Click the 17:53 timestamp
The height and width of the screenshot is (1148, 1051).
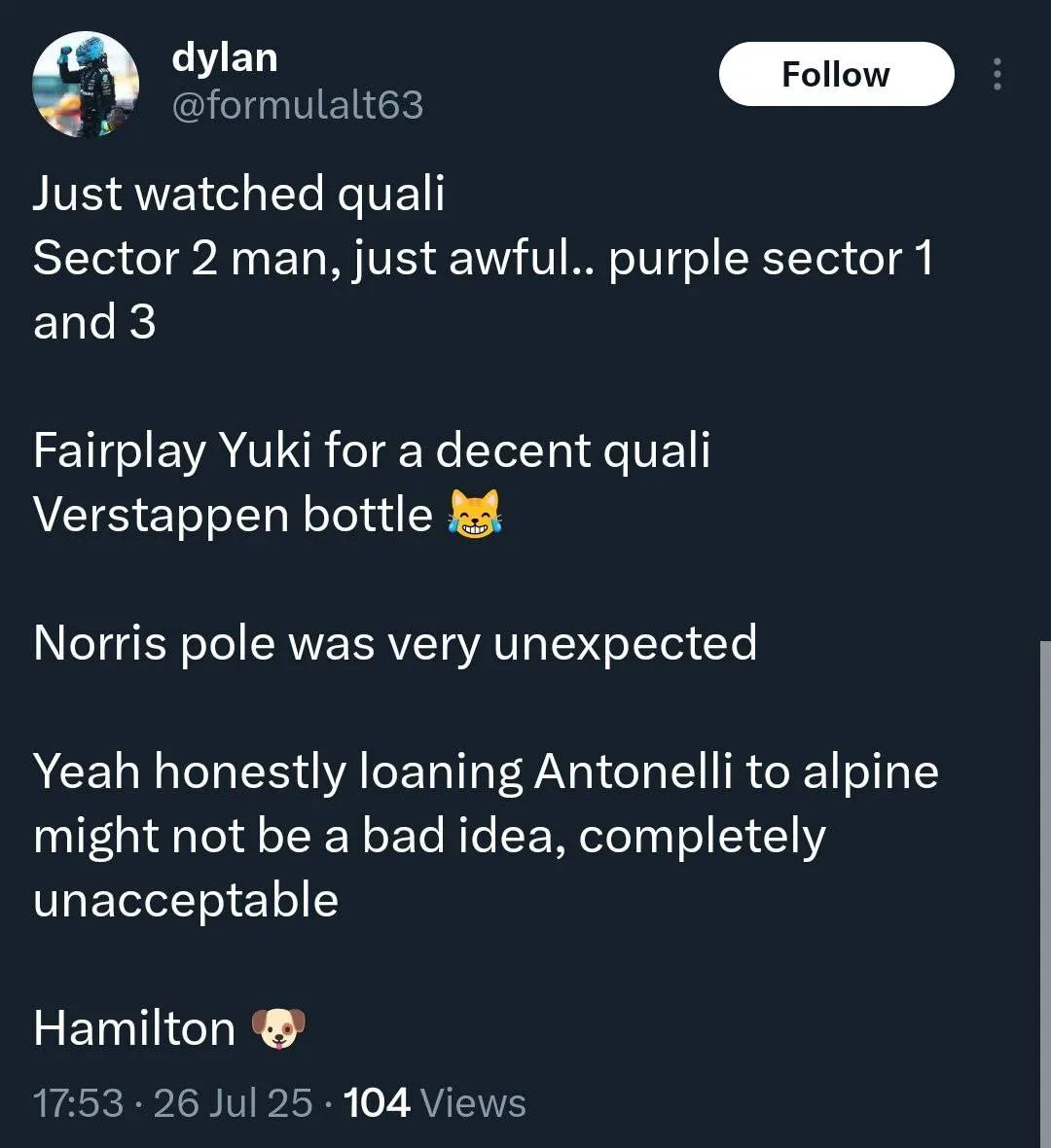pyautogui.click(x=79, y=1102)
